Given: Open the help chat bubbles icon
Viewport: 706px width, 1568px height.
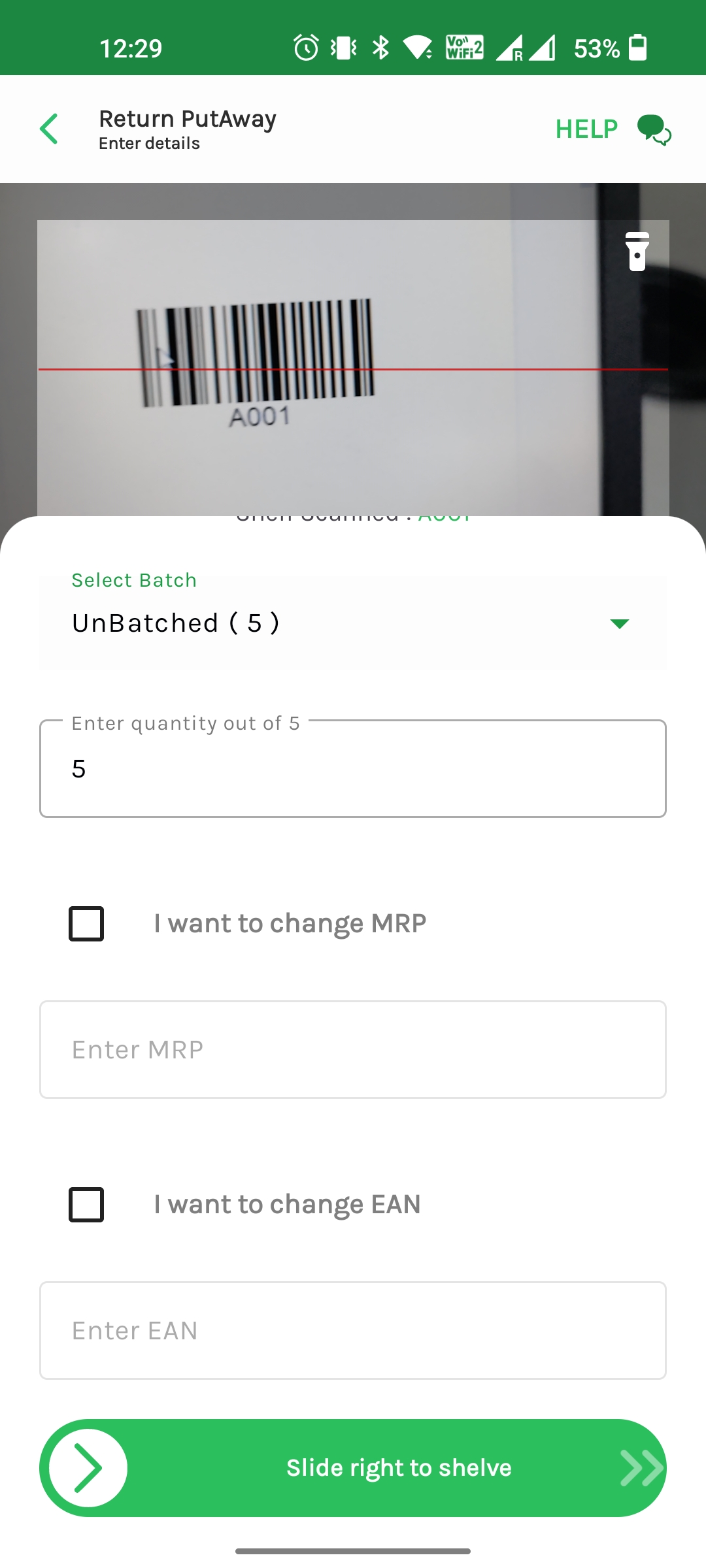Looking at the screenshot, I should coord(654,129).
